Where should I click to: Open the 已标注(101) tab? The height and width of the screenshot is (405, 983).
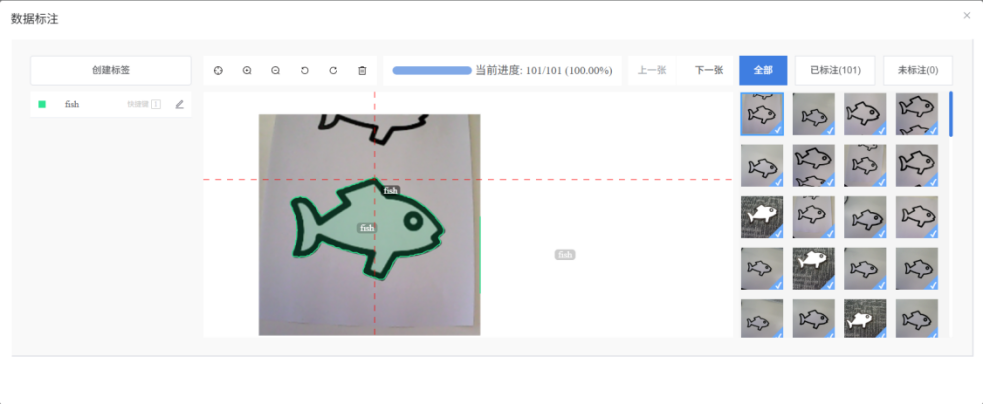pos(835,70)
